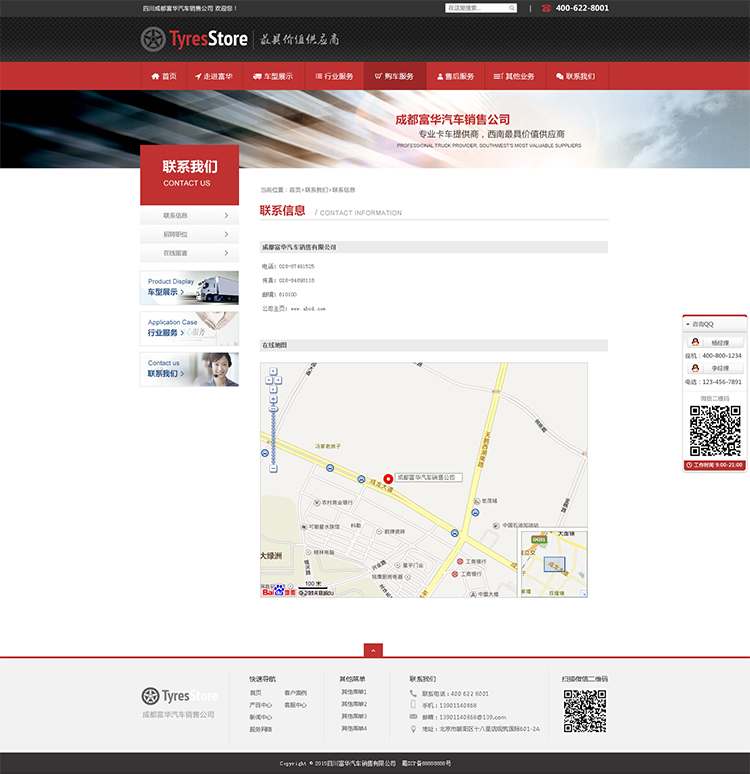This screenshot has height=774, width=750.
Task: Expand the 联系信息 sidebar item
Action: click(x=189, y=215)
